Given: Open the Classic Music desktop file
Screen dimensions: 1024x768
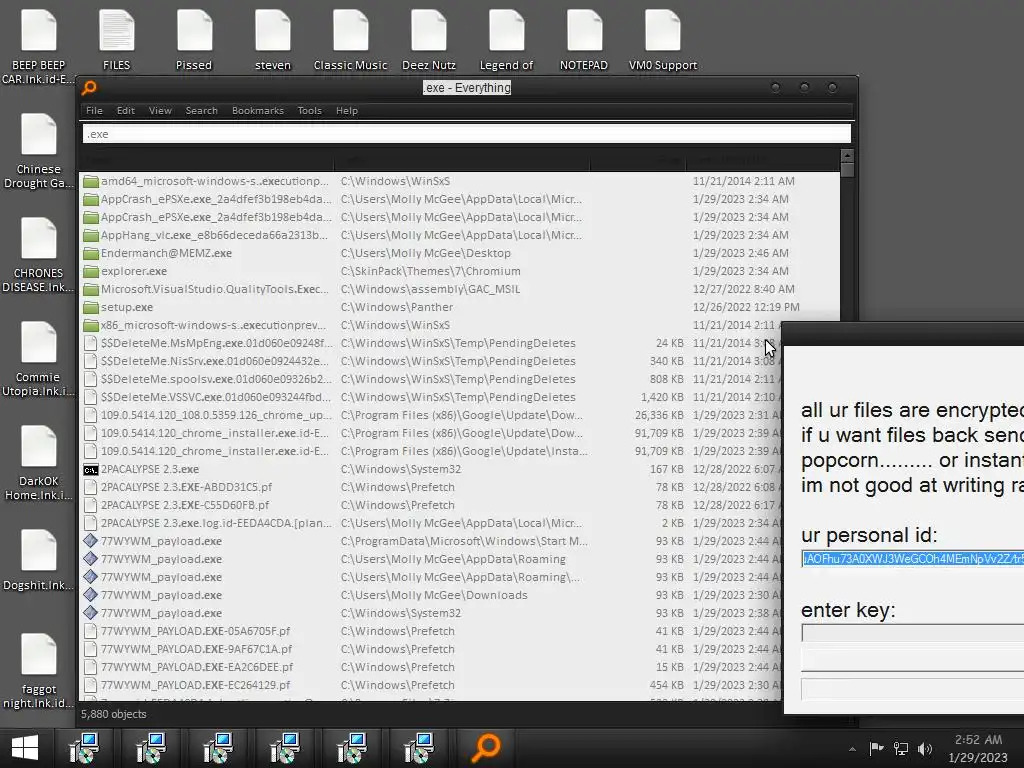Looking at the screenshot, I should (350, 40).
